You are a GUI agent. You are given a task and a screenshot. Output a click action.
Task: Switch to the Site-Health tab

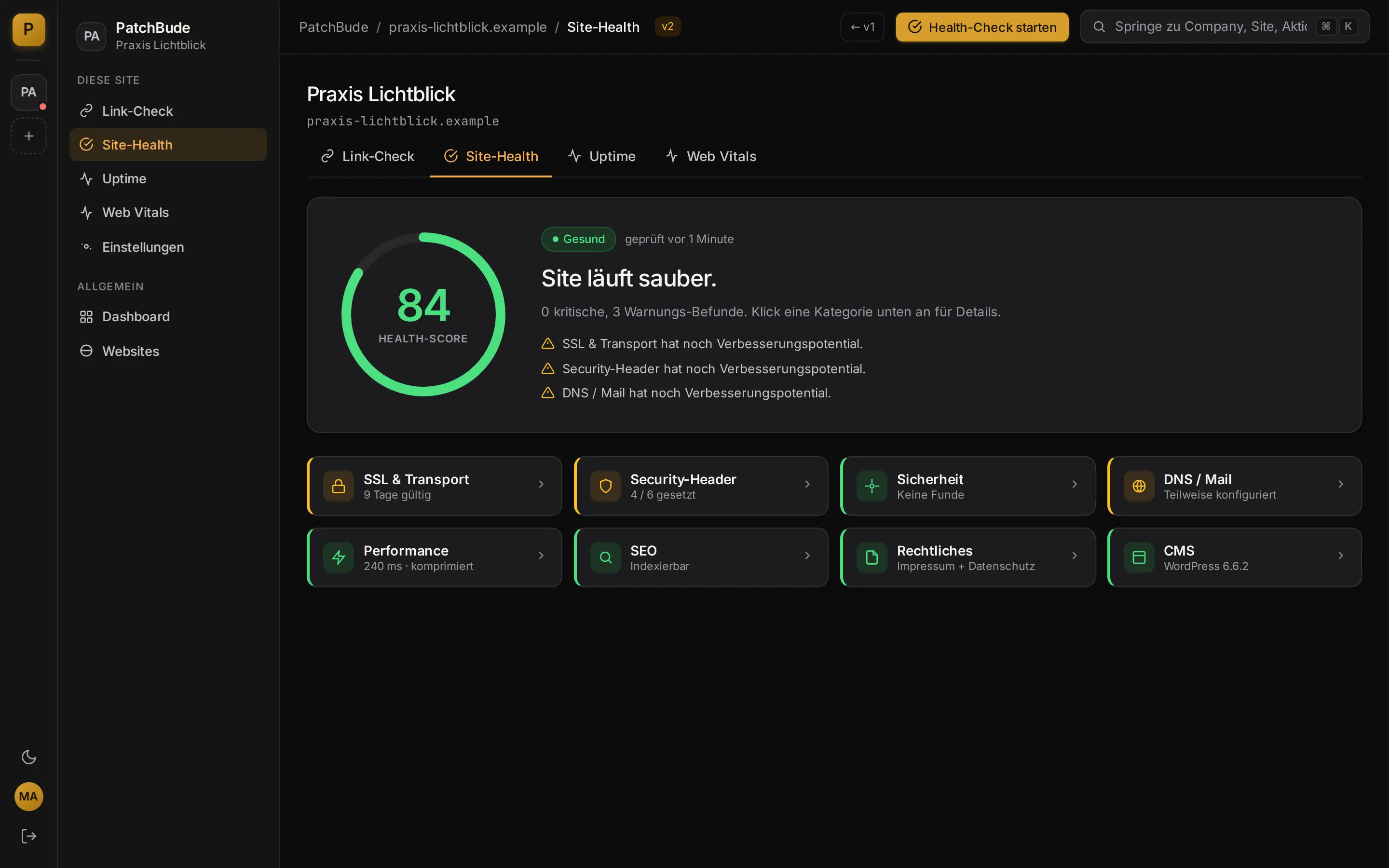491,156
